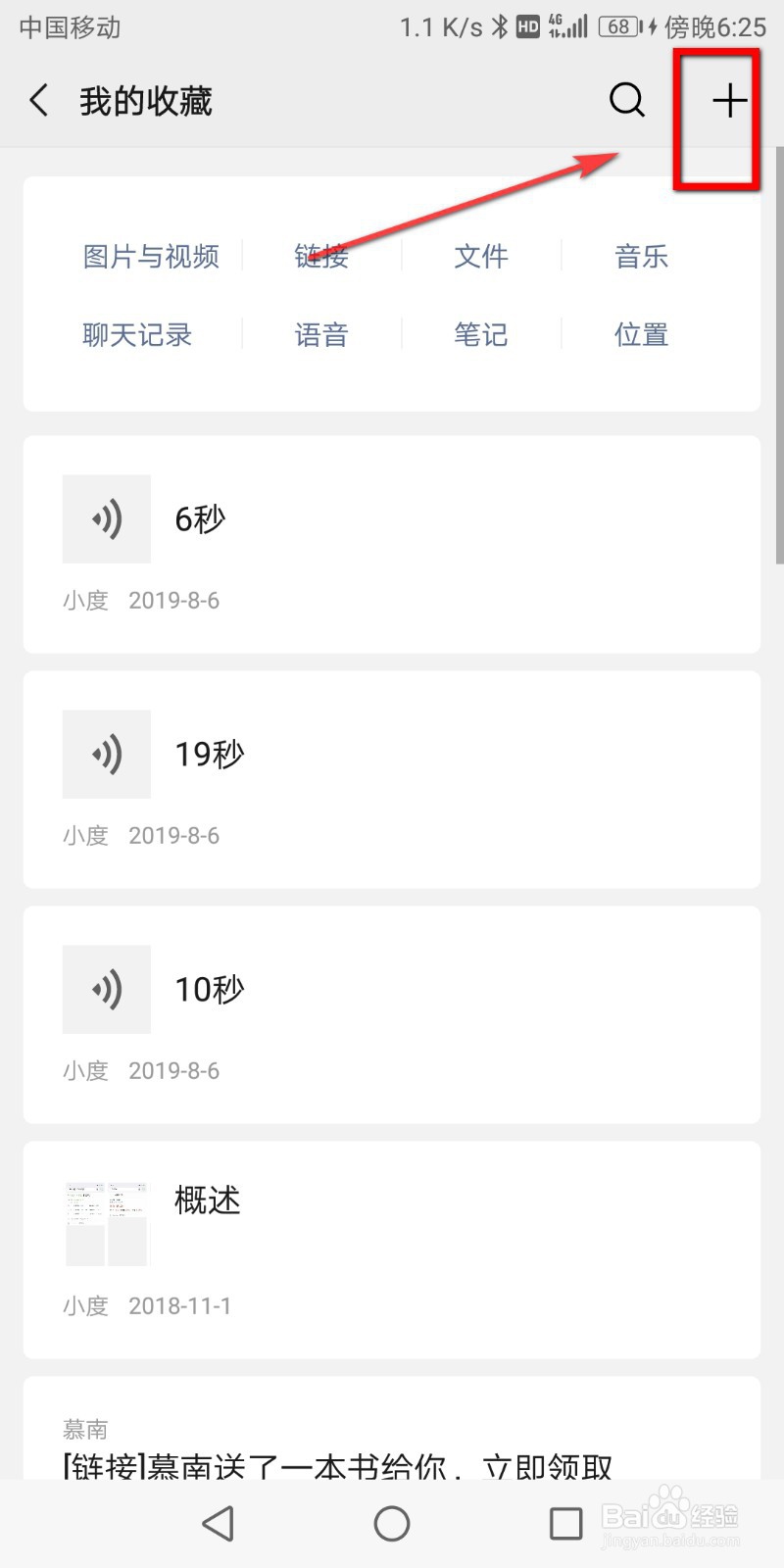Click the scrollbar on the right edge
The image size is (784, 1568).
pos(779,355)
